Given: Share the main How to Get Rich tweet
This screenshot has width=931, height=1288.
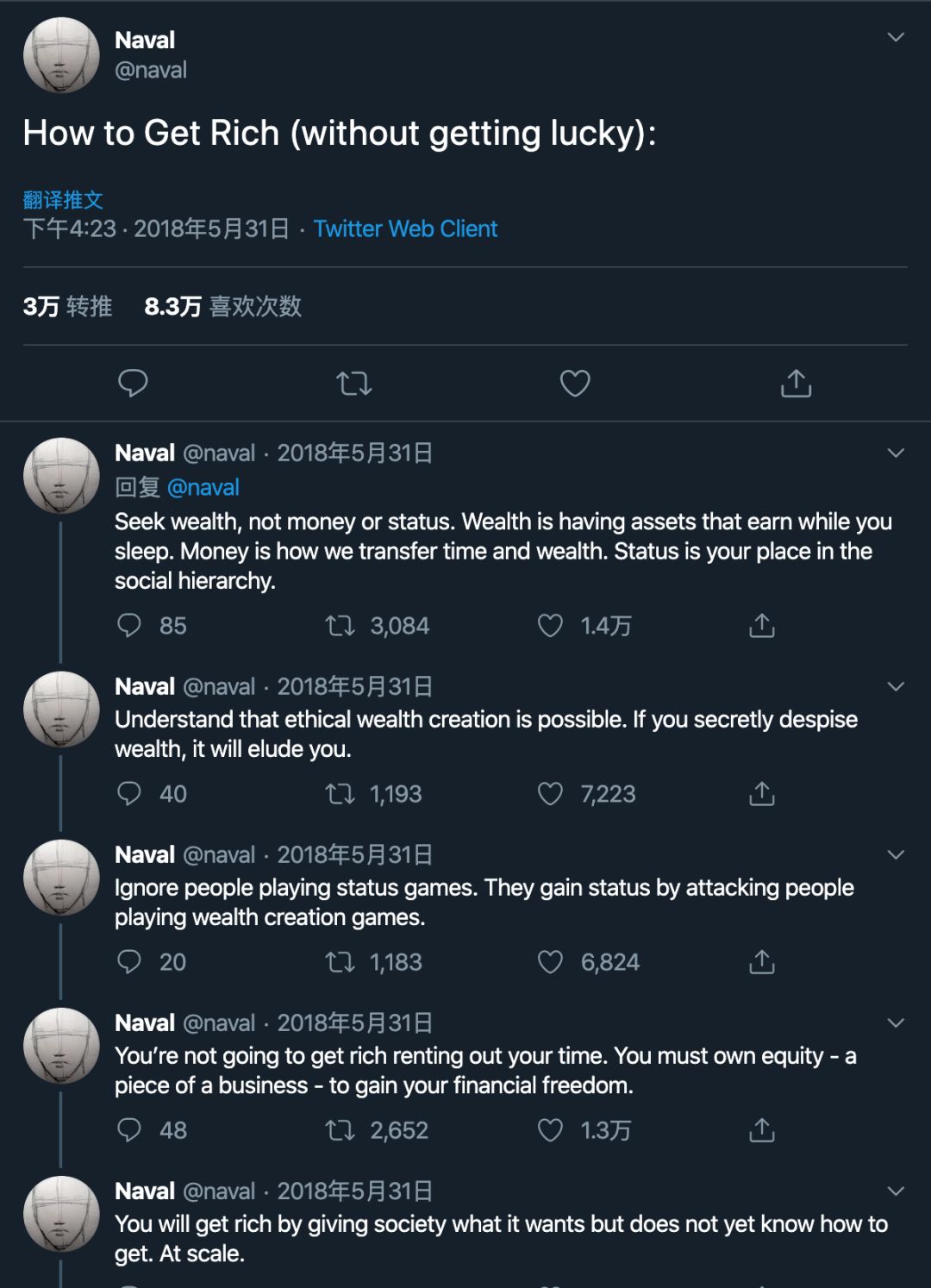Looking at the screenshot, I should coord(796,383).
